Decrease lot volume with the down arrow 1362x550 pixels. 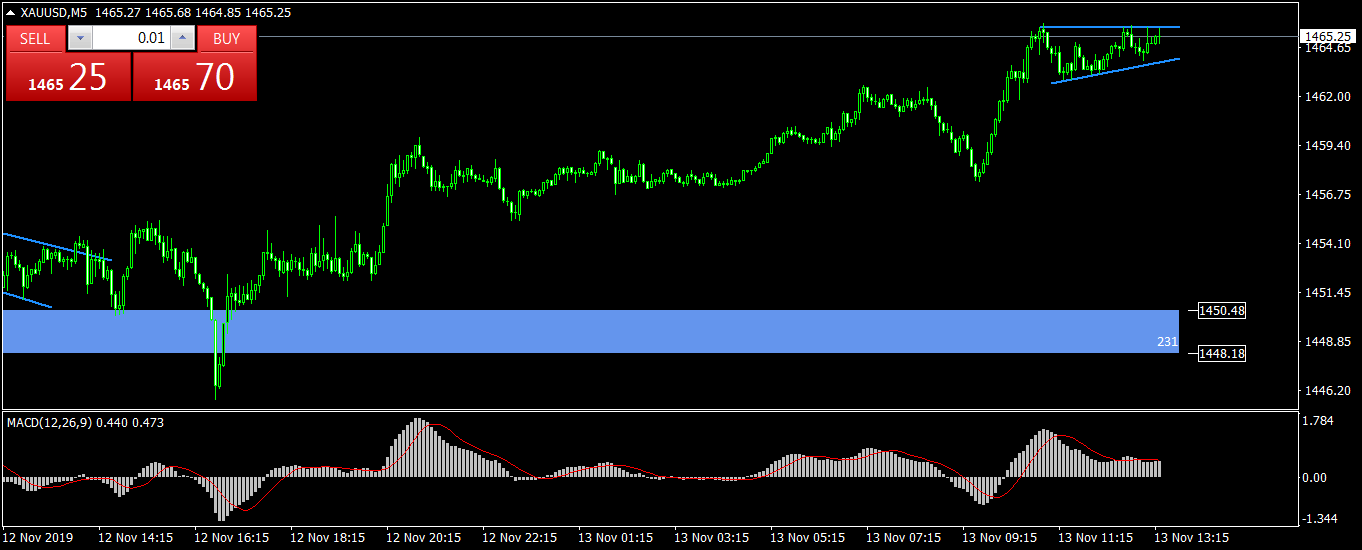80,39
